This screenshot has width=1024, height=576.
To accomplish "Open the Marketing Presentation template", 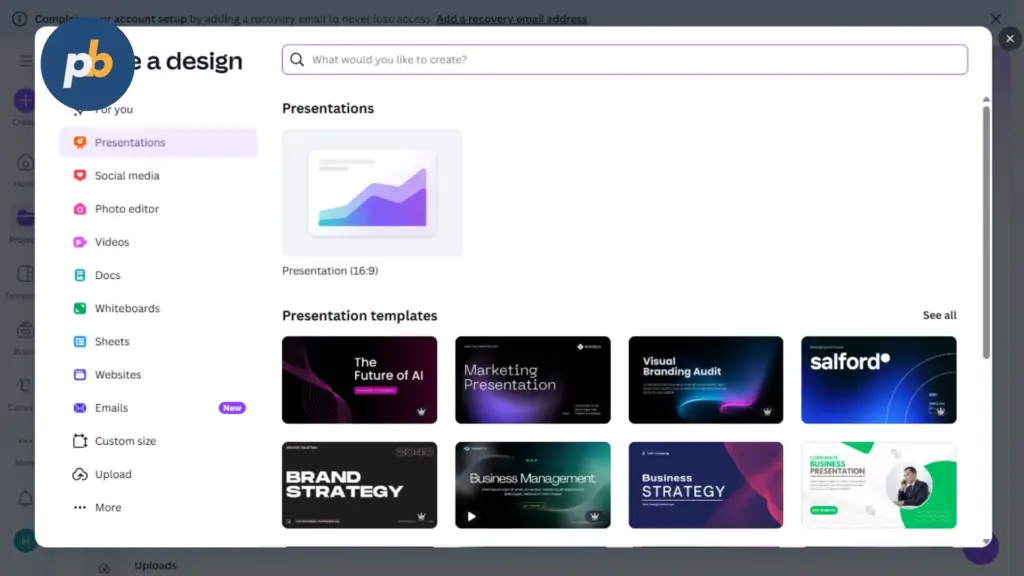I will pyautogui.click(x=533, y=380).
